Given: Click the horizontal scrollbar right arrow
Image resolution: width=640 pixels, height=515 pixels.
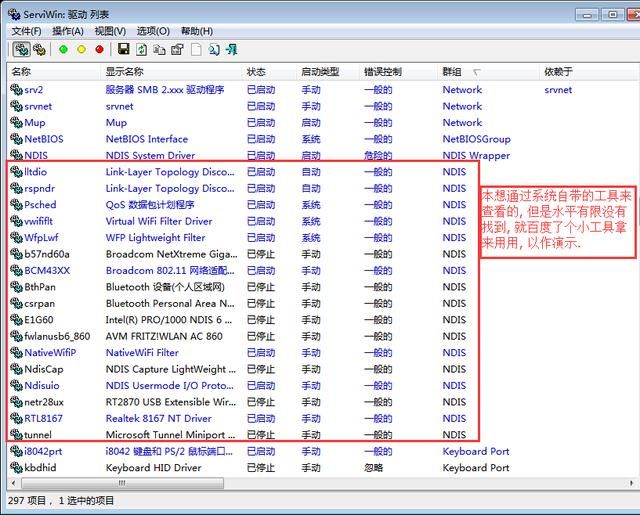Looking at the screenshot, I should [x=631, y=483].
